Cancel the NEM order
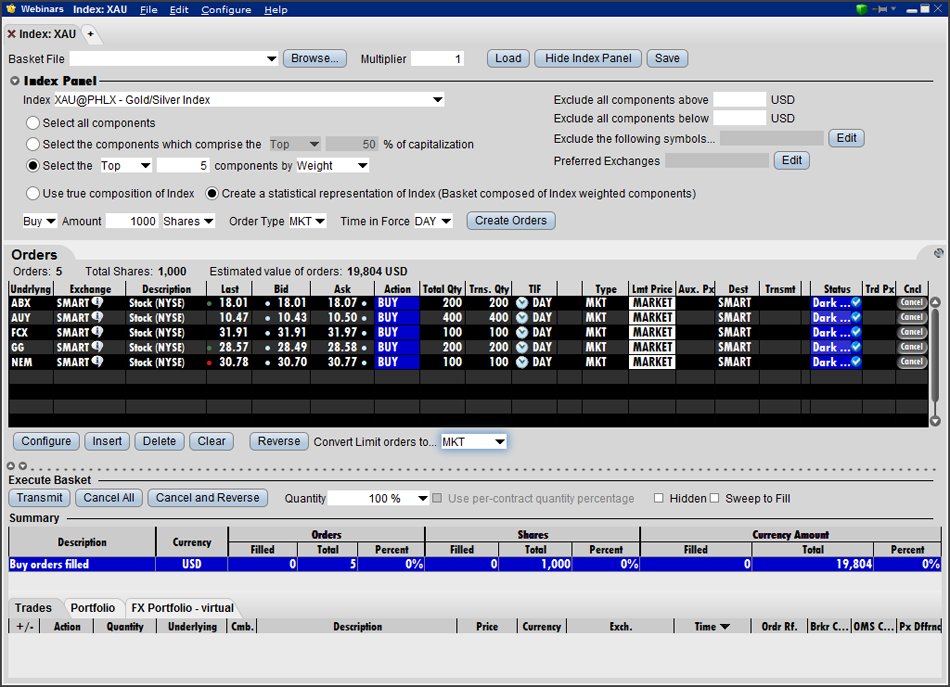The width and height of the screenshot is (950, 687). 912,362
